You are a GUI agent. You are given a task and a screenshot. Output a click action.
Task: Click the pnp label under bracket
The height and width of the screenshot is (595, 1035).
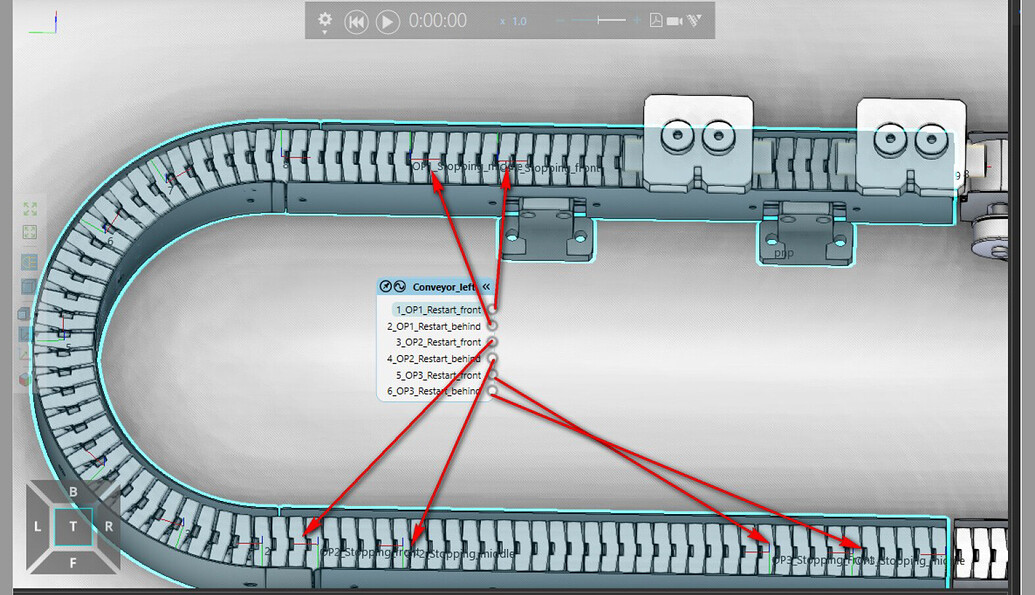[784, 254]
